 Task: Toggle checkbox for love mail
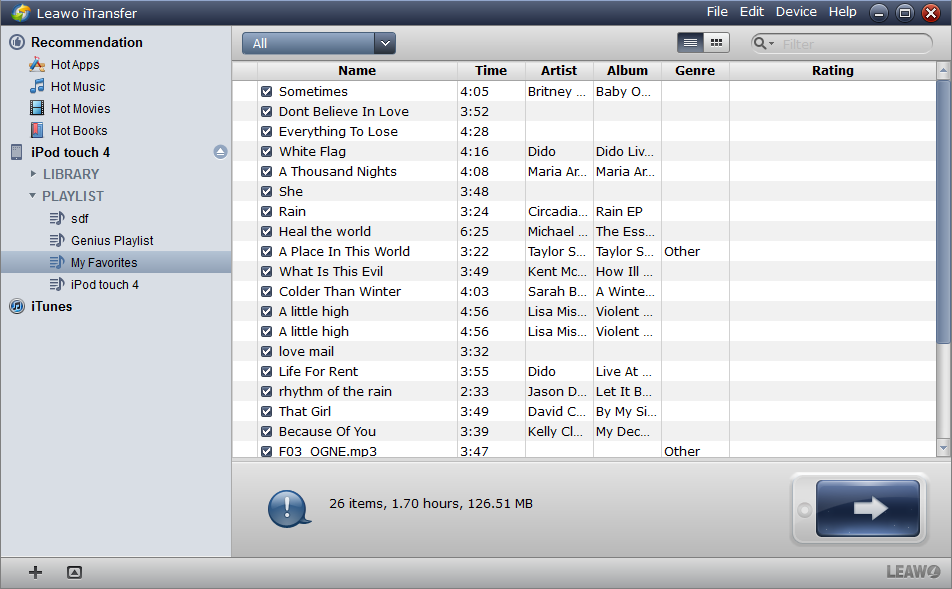pos(266,351)
